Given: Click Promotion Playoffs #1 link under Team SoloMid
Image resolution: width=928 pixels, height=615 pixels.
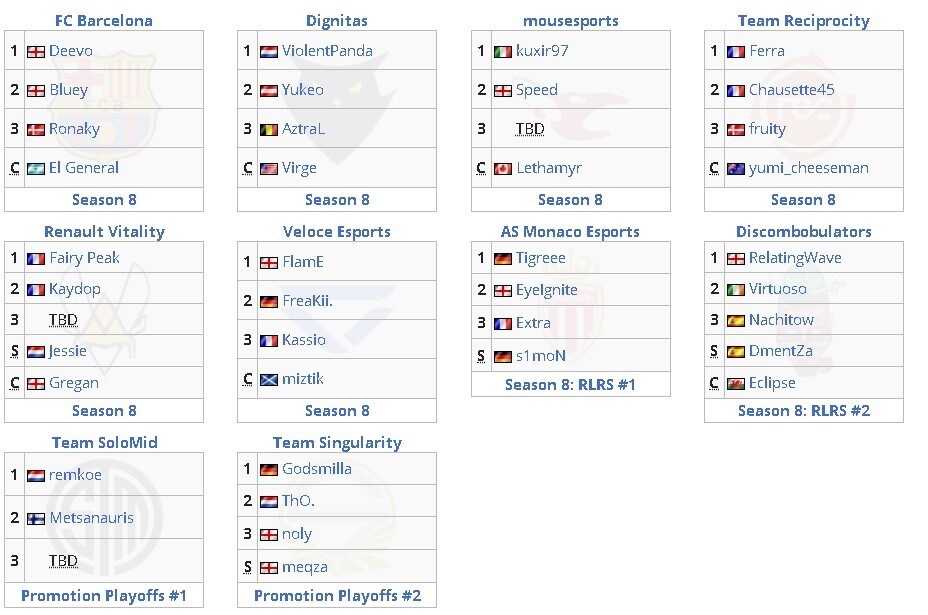Looking at the screenshot, I should [x=104, y=595].
